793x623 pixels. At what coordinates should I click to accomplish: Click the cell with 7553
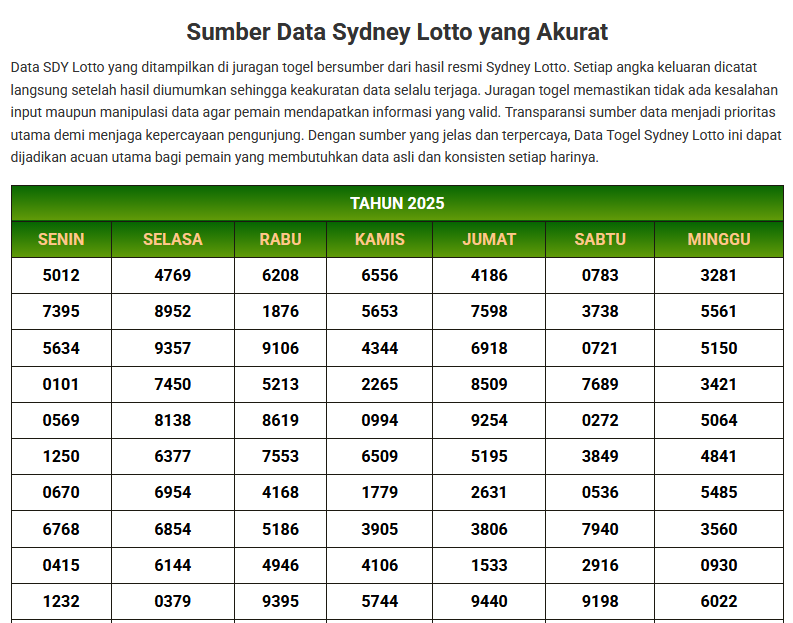[281, 456]
